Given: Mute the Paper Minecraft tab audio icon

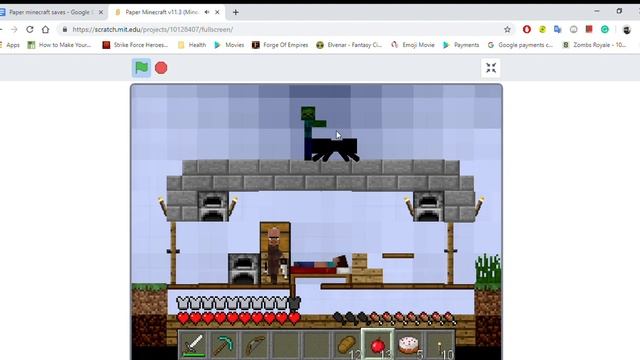Looking at the screenshot, I should [207, 12].
